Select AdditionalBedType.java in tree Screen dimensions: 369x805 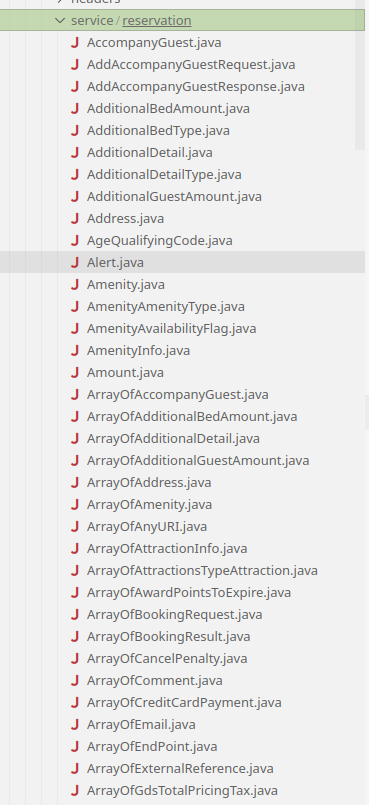[x=158, y=131]
